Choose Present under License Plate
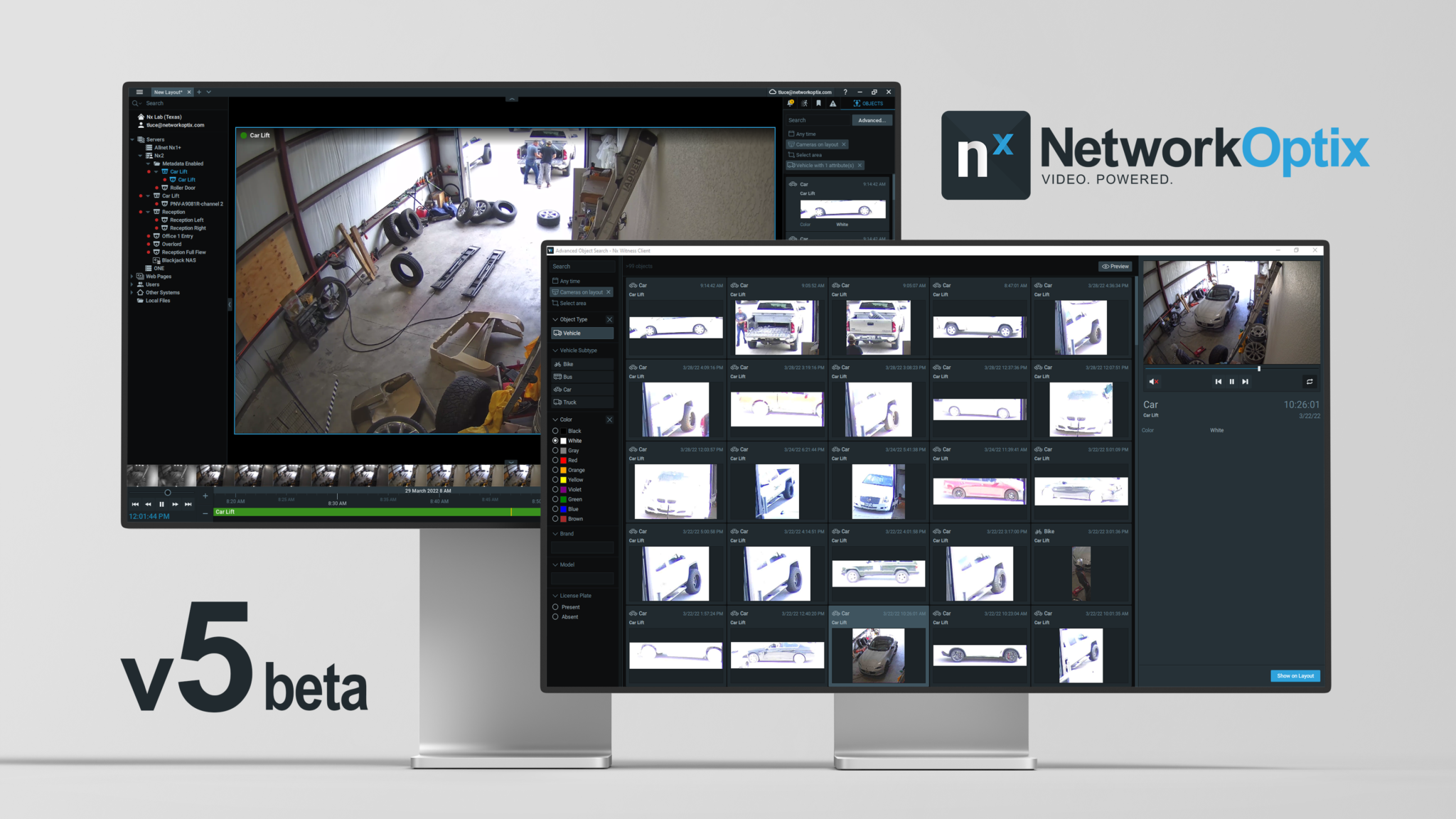This screenshot has height=819, width=1456. (556, 607)
